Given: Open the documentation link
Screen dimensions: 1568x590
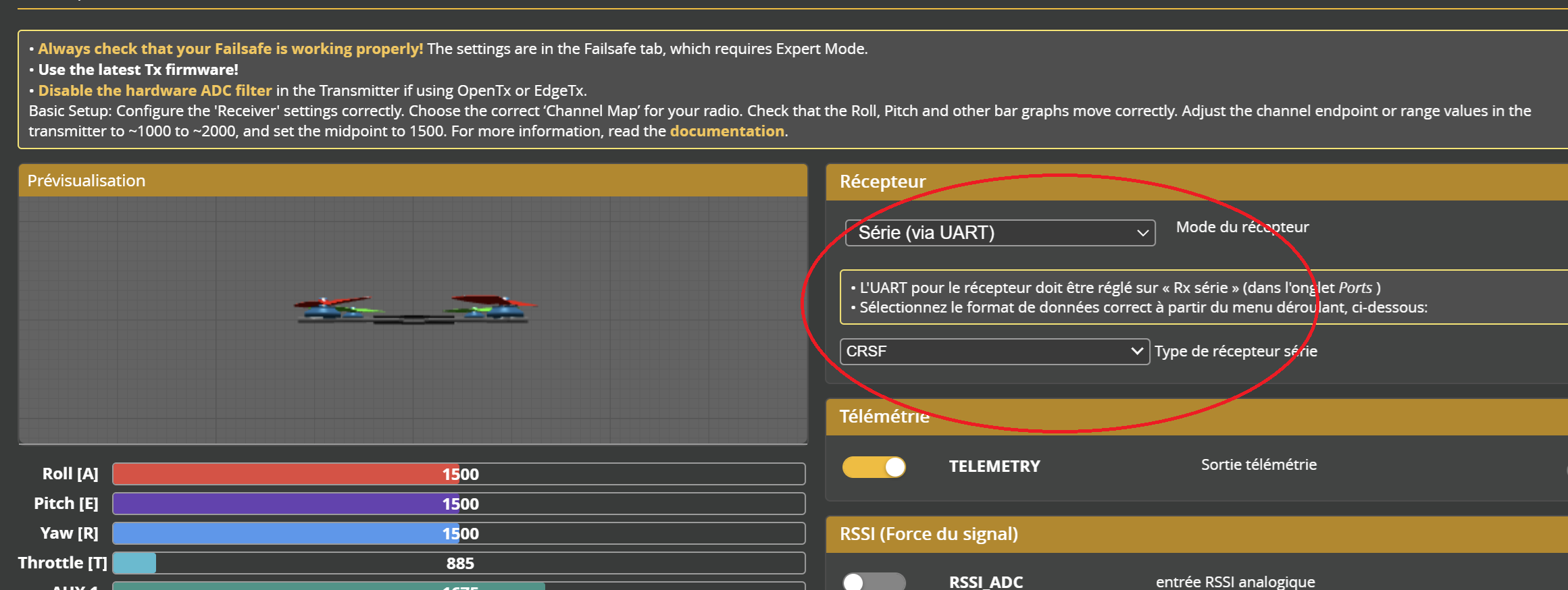Looking at the screenshot, I should coord(727,131).
